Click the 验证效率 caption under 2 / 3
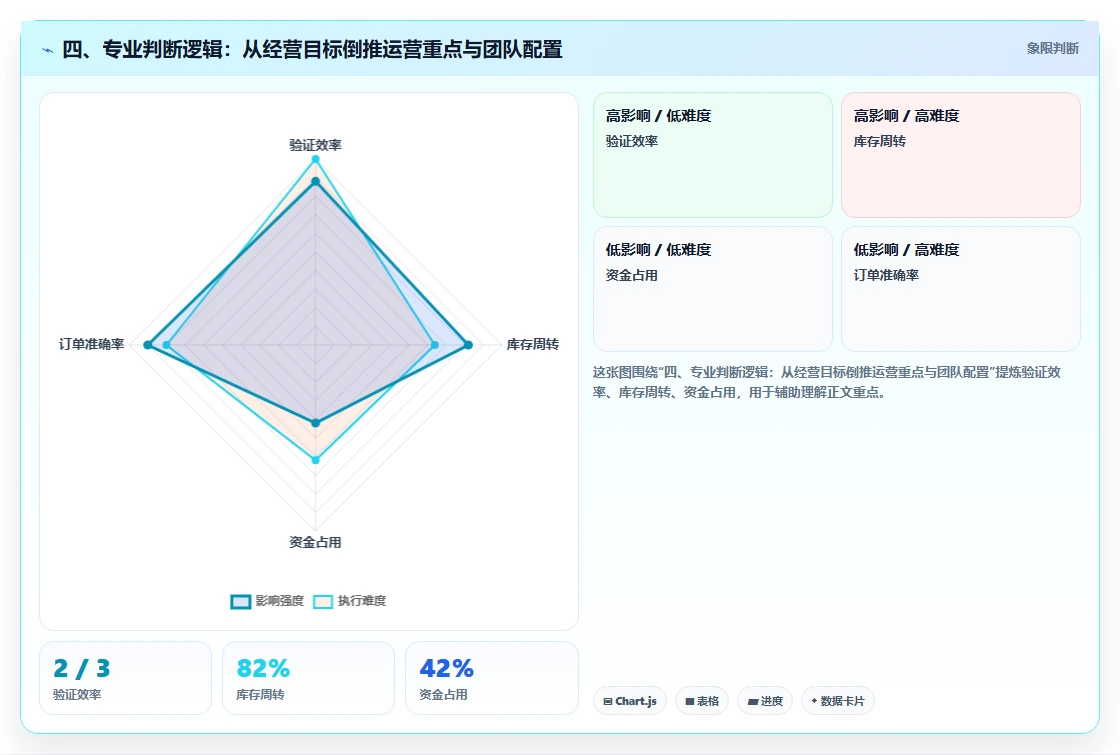The image size is (1120, 755). tap(77, 694)
